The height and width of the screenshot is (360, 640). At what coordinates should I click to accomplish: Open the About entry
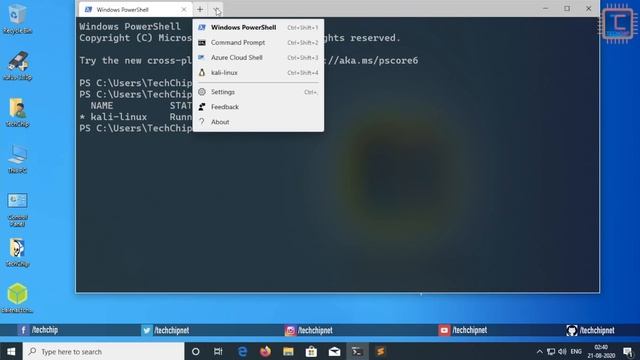coord(258,122)
